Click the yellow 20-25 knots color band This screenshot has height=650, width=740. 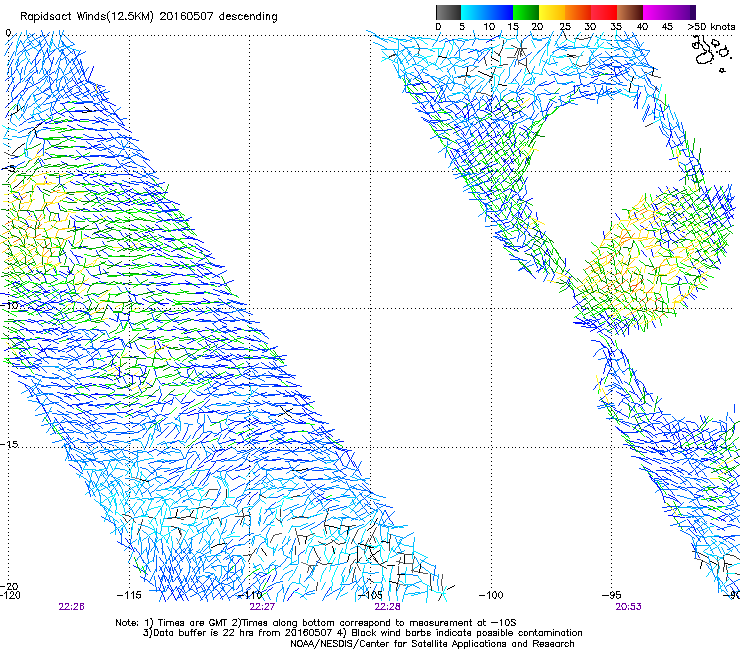click(552, 12)
